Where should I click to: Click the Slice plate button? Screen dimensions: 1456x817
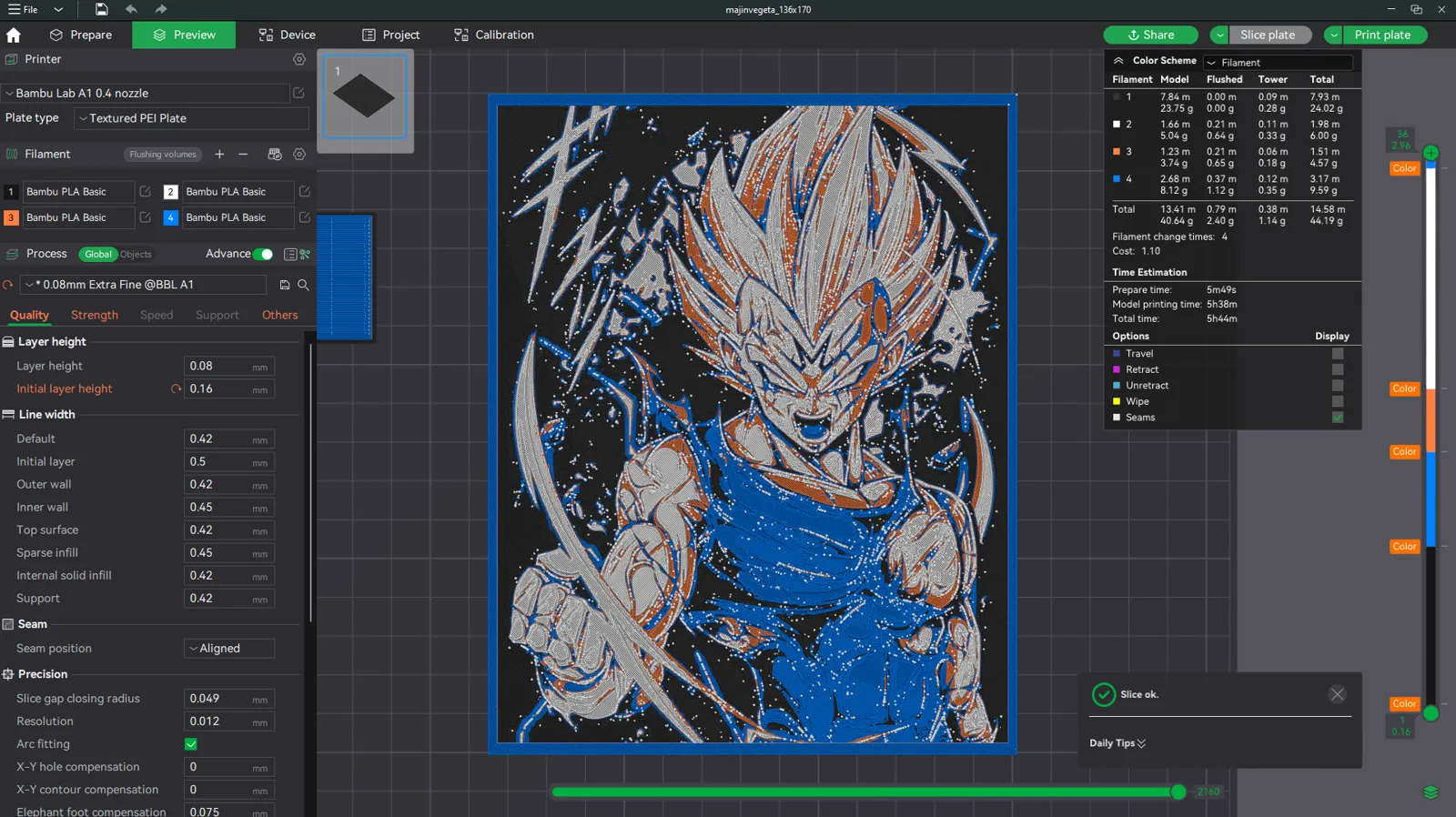point(1270,35)
